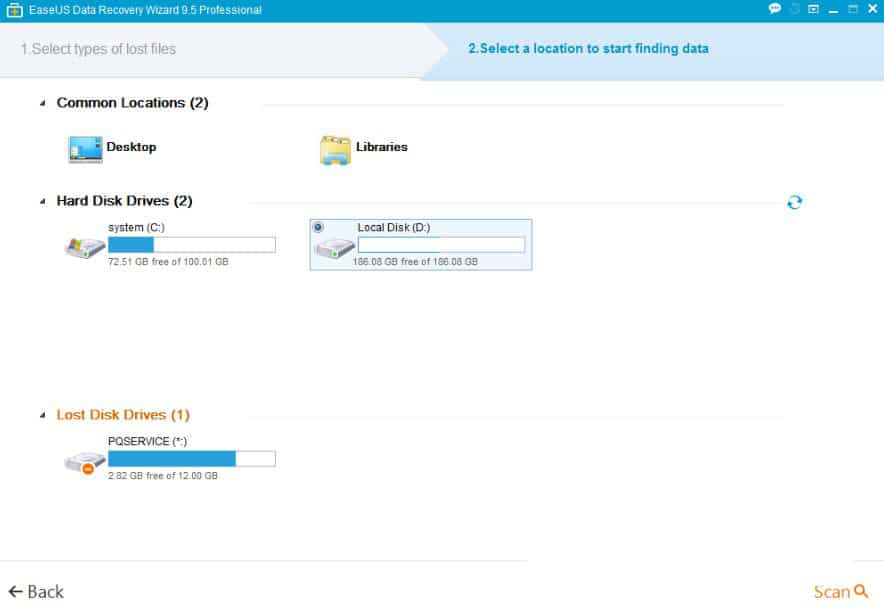Click the 'Common Locations (2)' heading
This screenshot has width=884, height=613.
[132, 103]
